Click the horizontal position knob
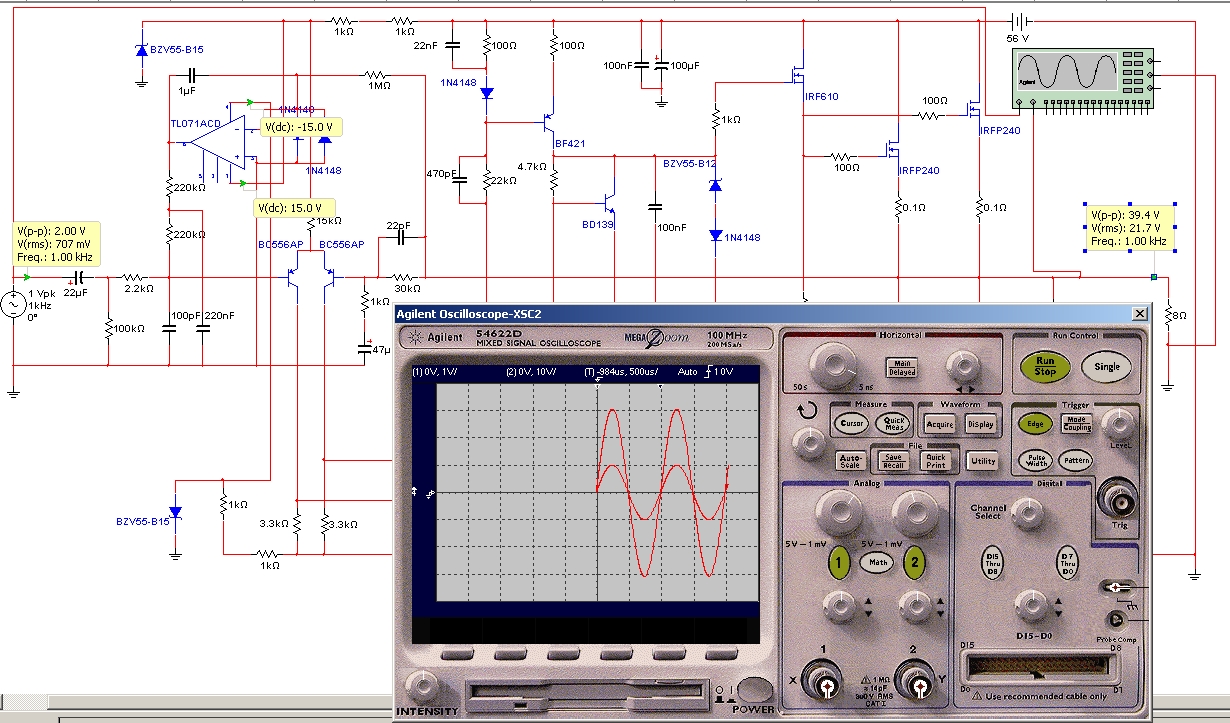This screenshot has width=1230, height=723. pos(963,364)
